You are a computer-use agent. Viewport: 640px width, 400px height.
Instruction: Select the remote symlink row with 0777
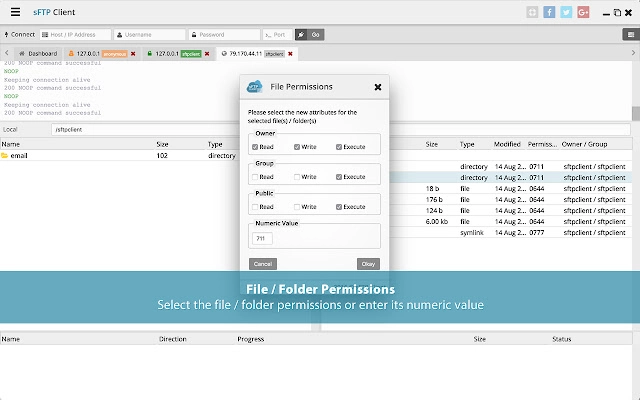pyautogui.click(x=510, y=233)
